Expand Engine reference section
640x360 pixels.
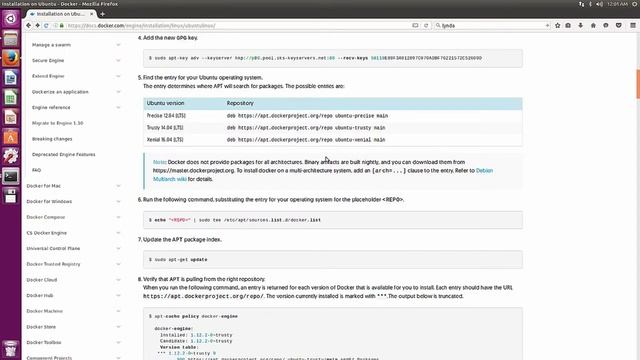click(x=118, y=107)
